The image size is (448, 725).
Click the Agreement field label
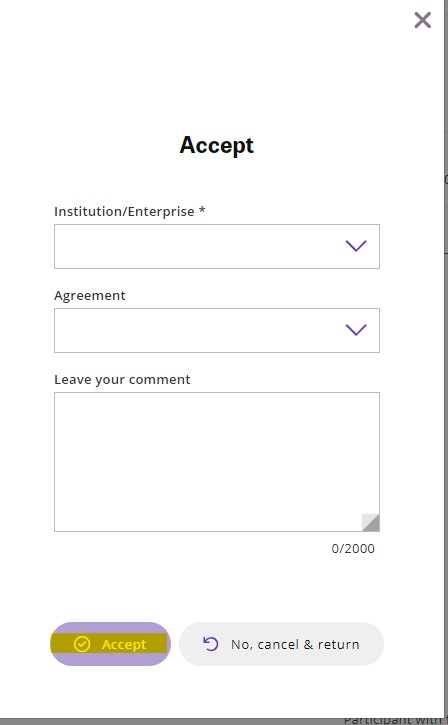coord(90,295)
